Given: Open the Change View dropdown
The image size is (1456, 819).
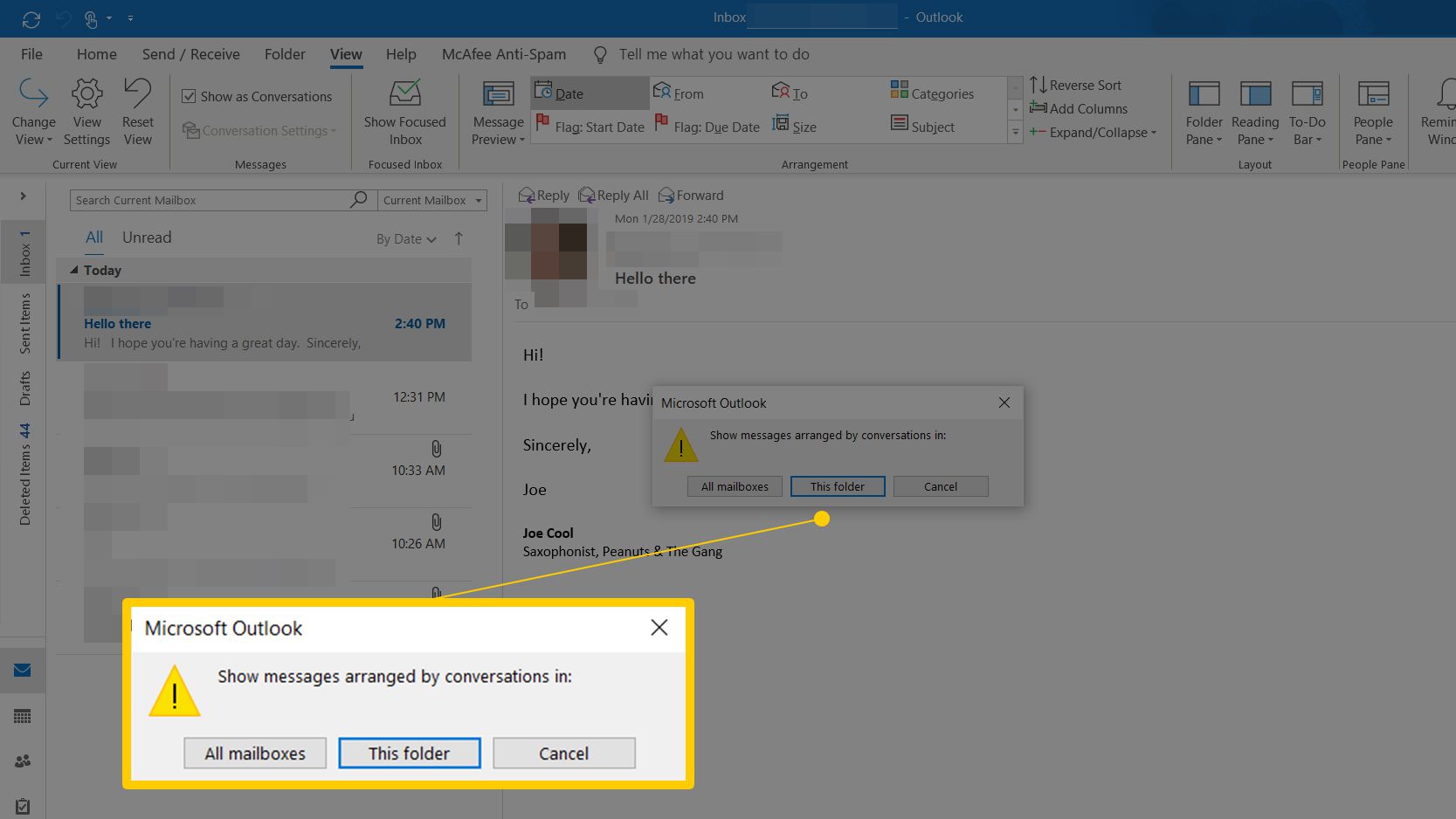Looking at the screenshot, I should (x=33, y=113).
